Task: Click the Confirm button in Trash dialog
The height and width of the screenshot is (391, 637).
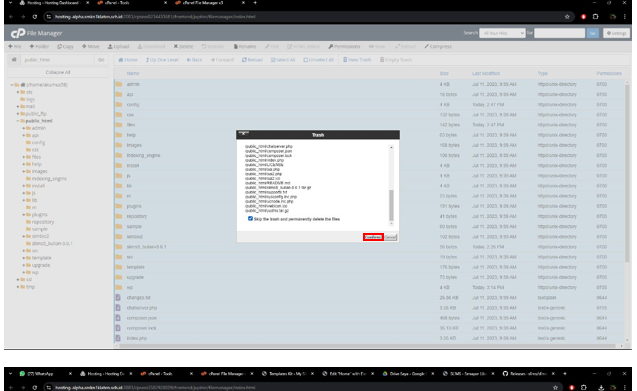Action: point(373,237)
